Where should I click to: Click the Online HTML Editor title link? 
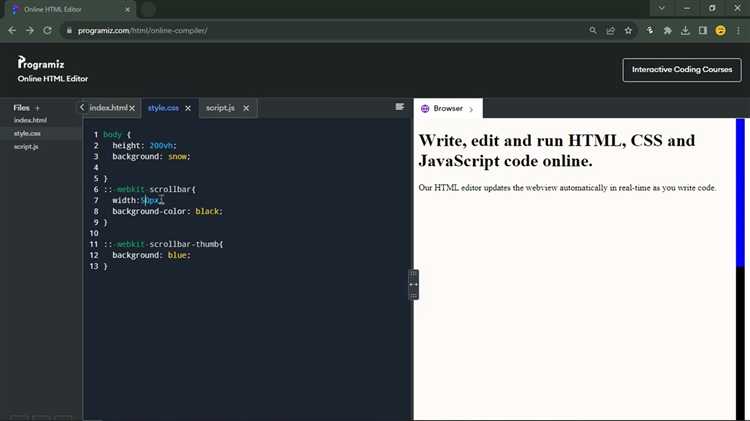(x=53, y=79)
